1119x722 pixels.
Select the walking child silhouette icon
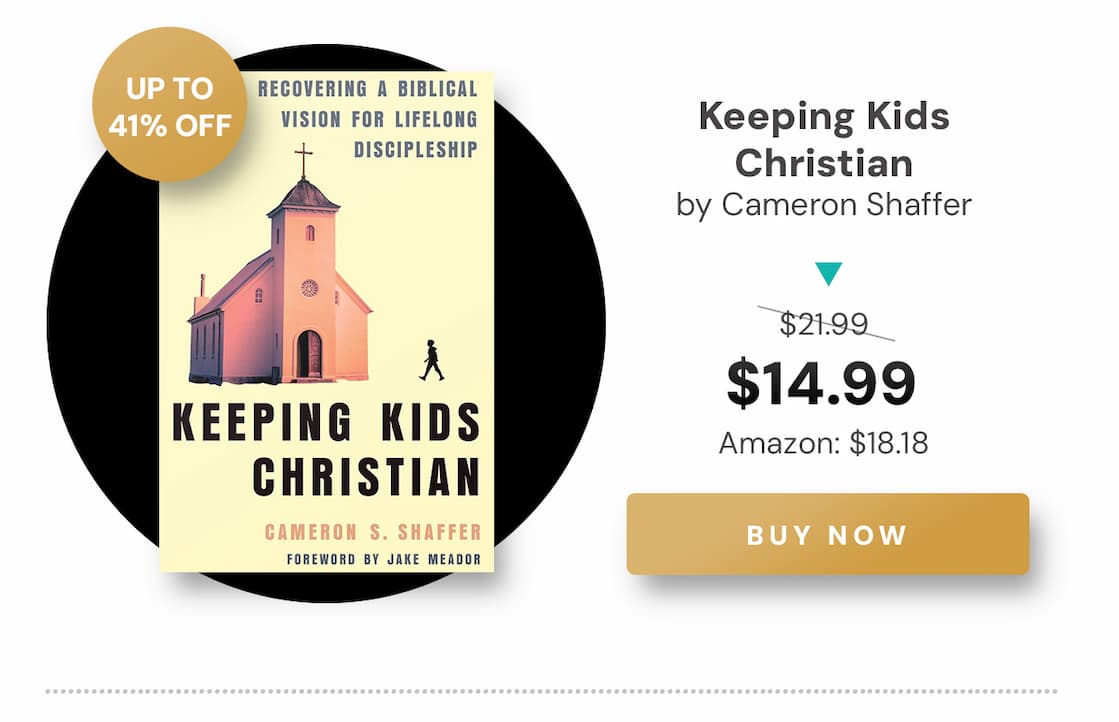[x=433, y=359]
